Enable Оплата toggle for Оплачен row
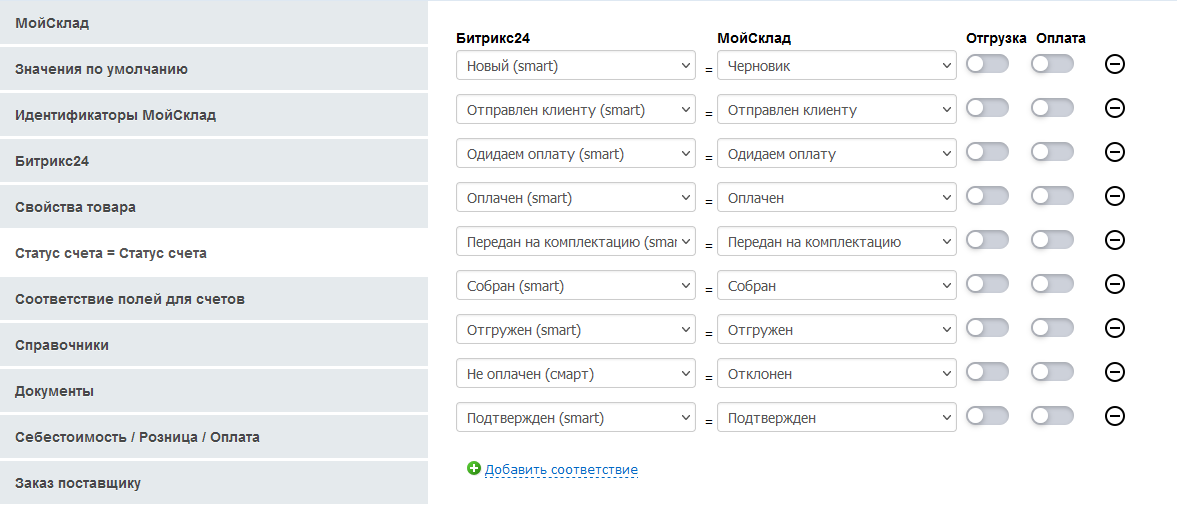1177x507 pixels. [x=1052, y=197]
